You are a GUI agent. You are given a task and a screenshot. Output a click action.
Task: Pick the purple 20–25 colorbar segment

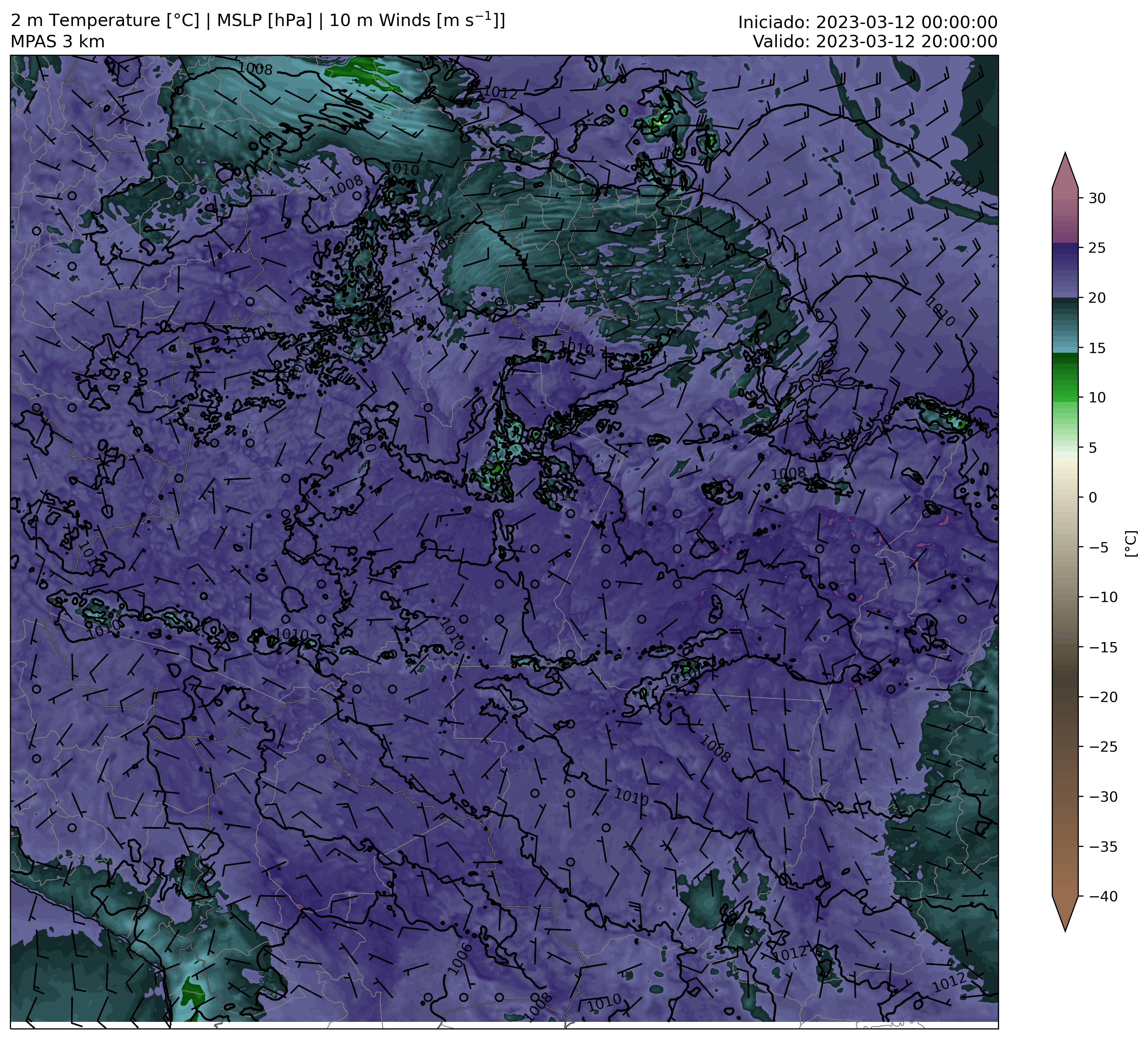(x=1065, y=272)
